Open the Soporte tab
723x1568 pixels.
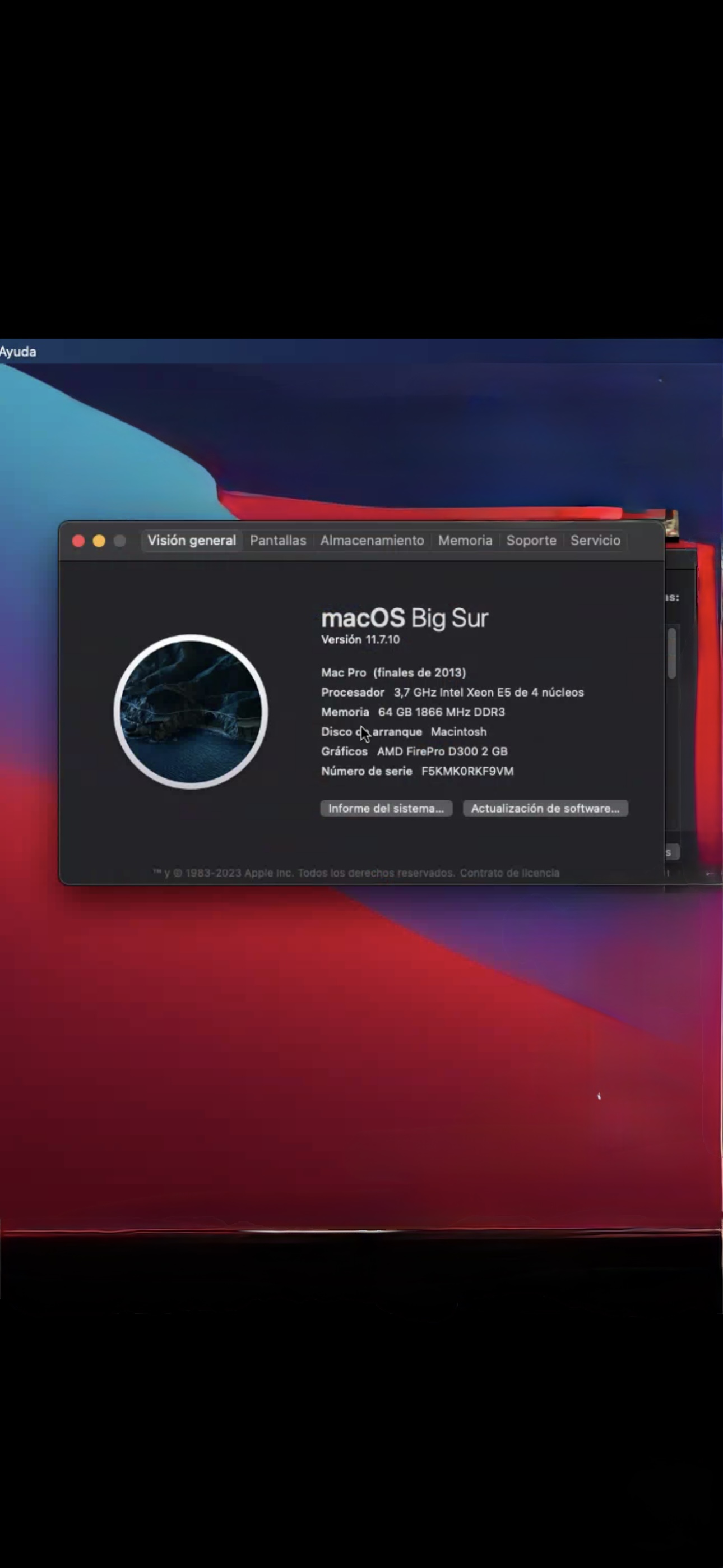pos(531,541)
